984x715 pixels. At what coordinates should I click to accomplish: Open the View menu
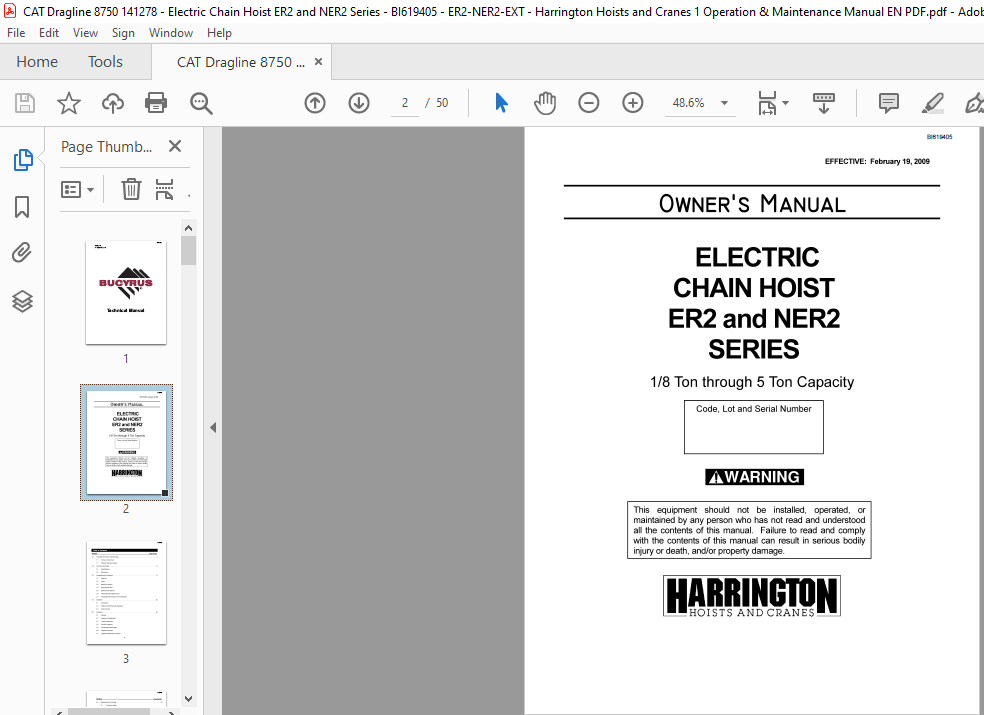[85, 33]
